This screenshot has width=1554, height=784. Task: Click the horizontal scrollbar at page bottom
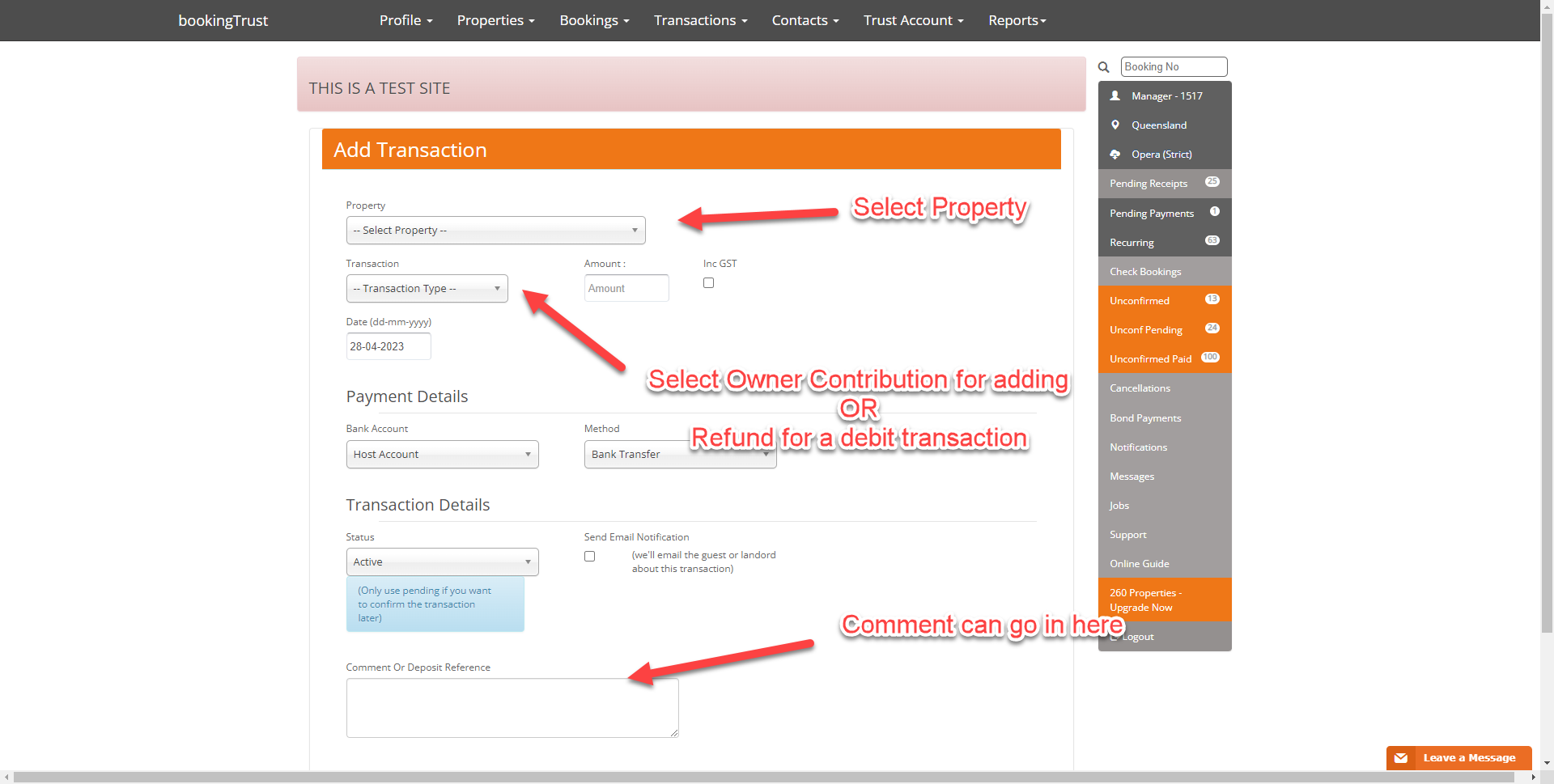(762, 778)
